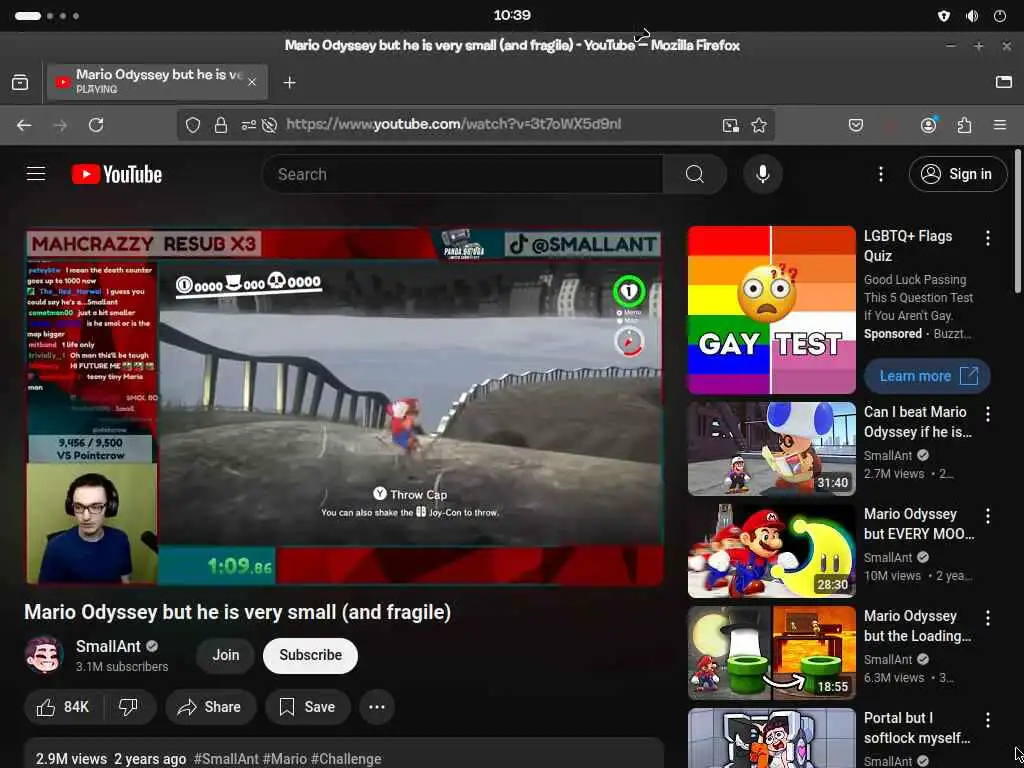Close the Mario Odyssey YouTube tab

tap(252, 82)
